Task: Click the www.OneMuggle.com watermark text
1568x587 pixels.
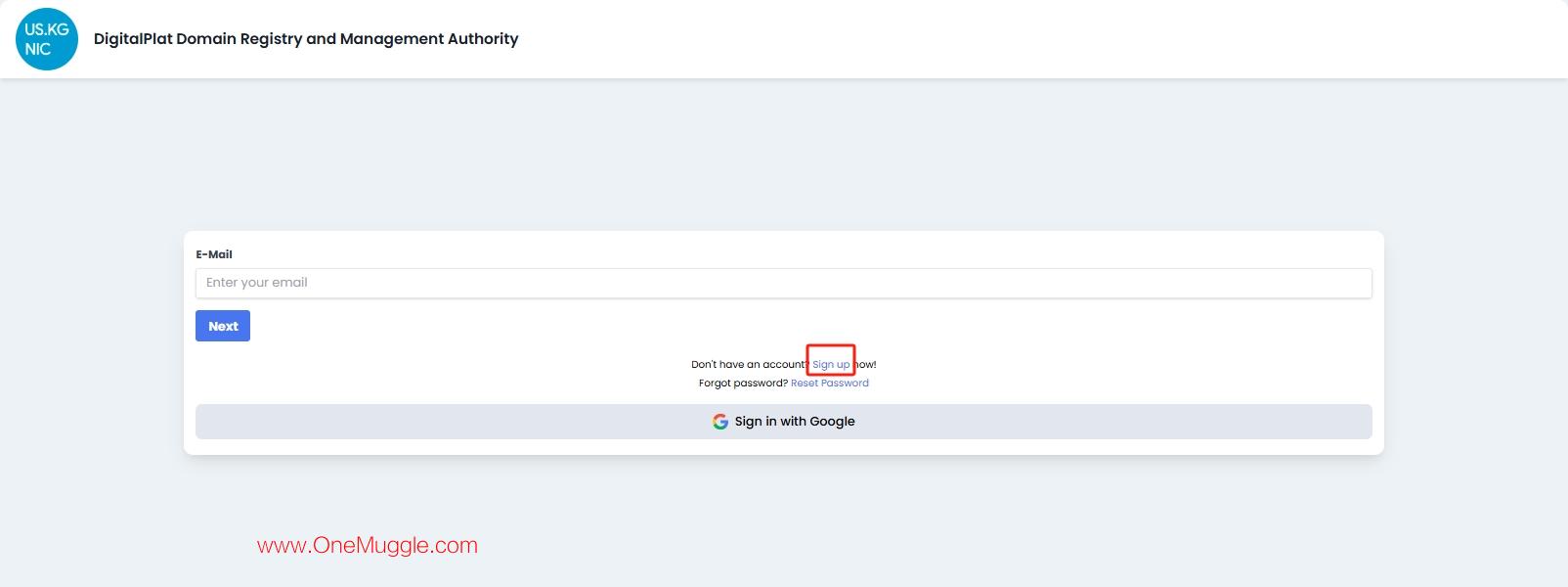Action: click(368, 546)
